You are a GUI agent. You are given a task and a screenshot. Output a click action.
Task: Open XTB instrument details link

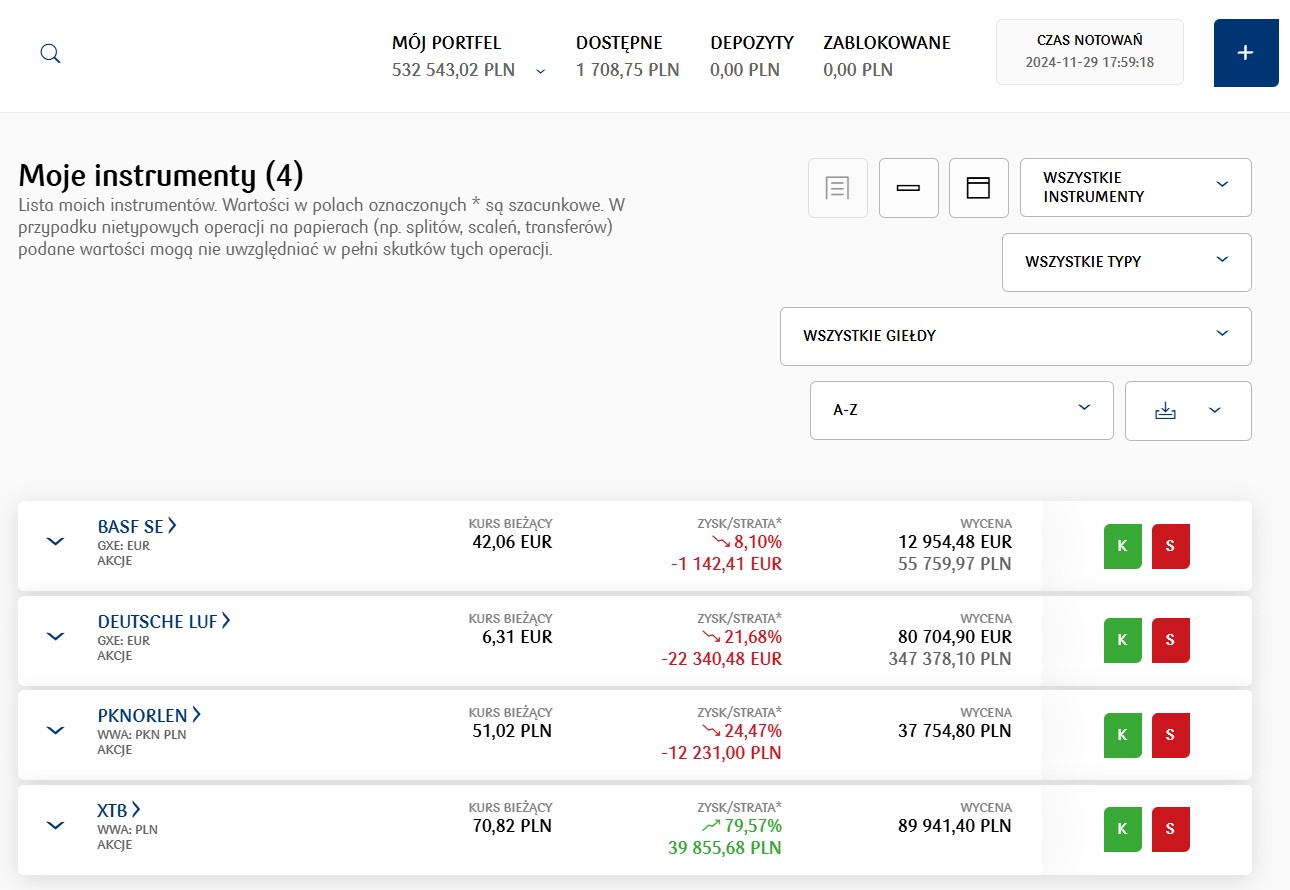pos(119,810)
